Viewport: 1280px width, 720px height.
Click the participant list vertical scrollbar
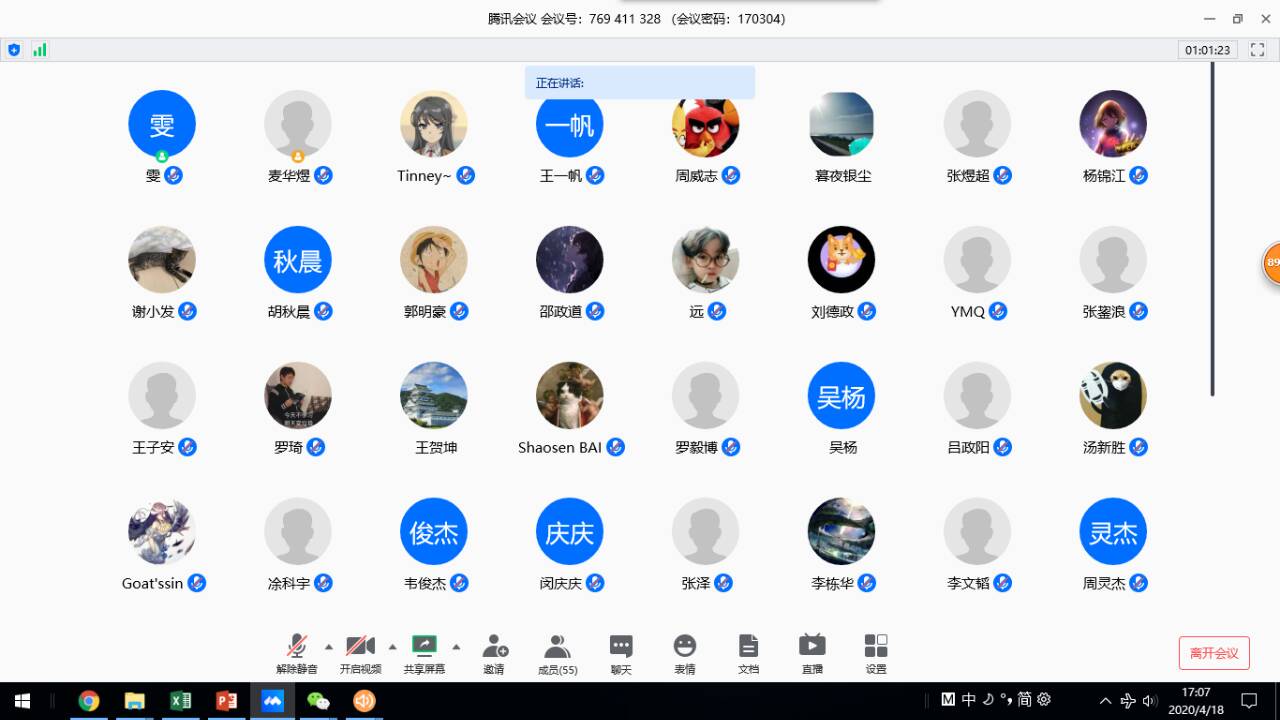click(1212, 230)
